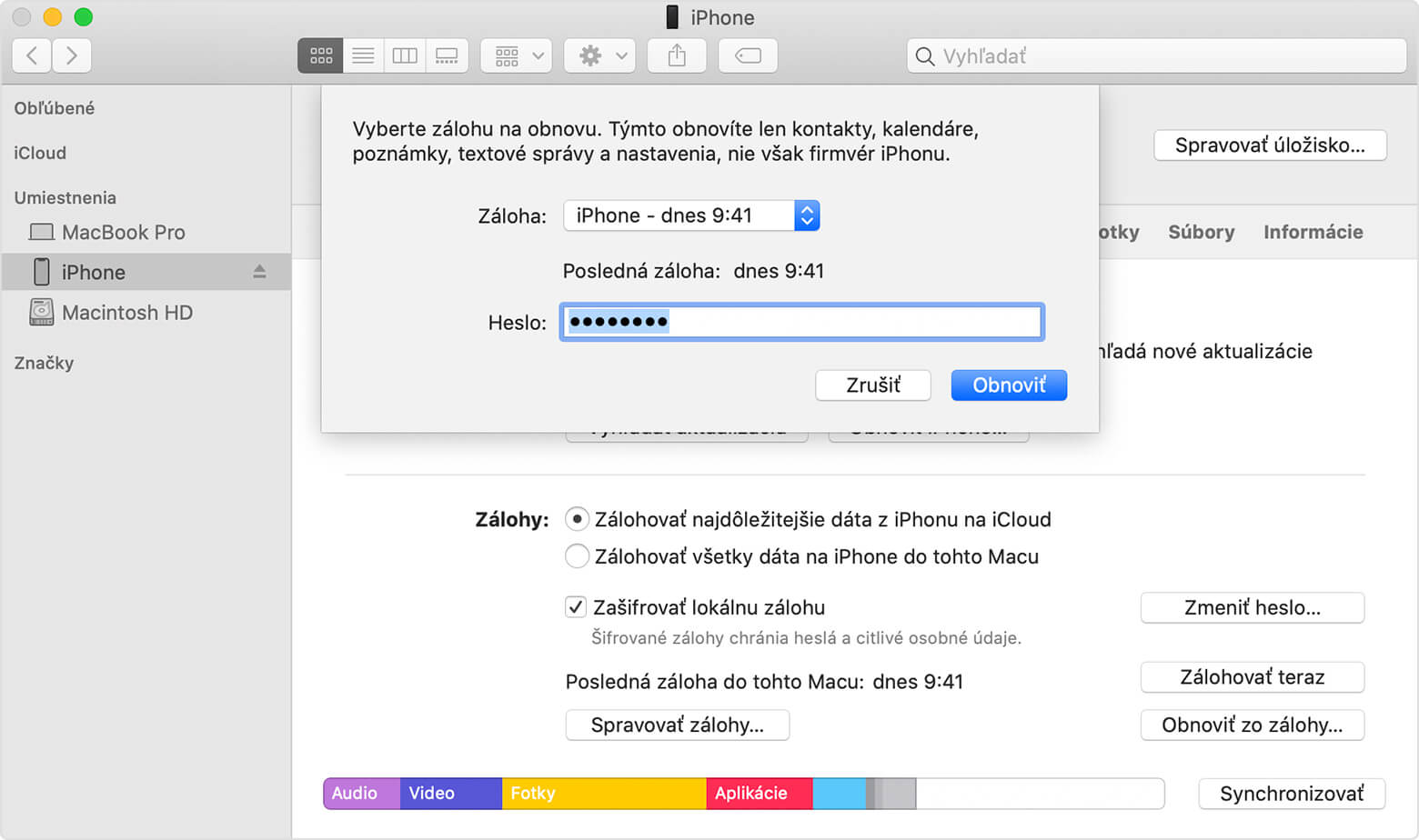Click the Značky sidebar heading
The image size is (1419, 840).
tap(44, 363)
